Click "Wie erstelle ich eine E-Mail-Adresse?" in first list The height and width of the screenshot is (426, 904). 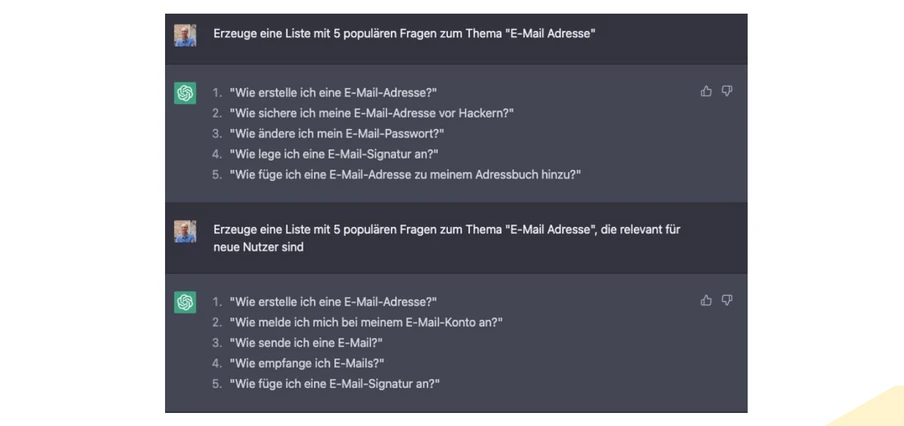333,93
